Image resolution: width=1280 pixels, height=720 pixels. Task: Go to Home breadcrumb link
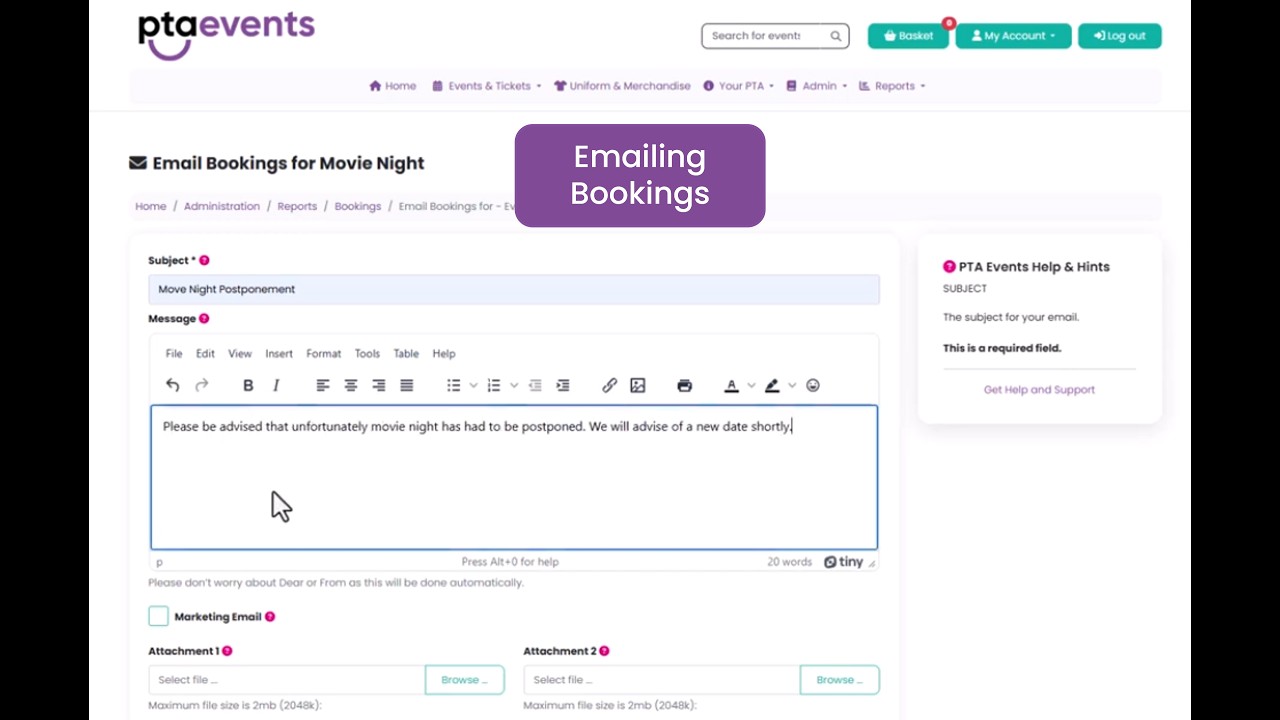pos(151,206)
